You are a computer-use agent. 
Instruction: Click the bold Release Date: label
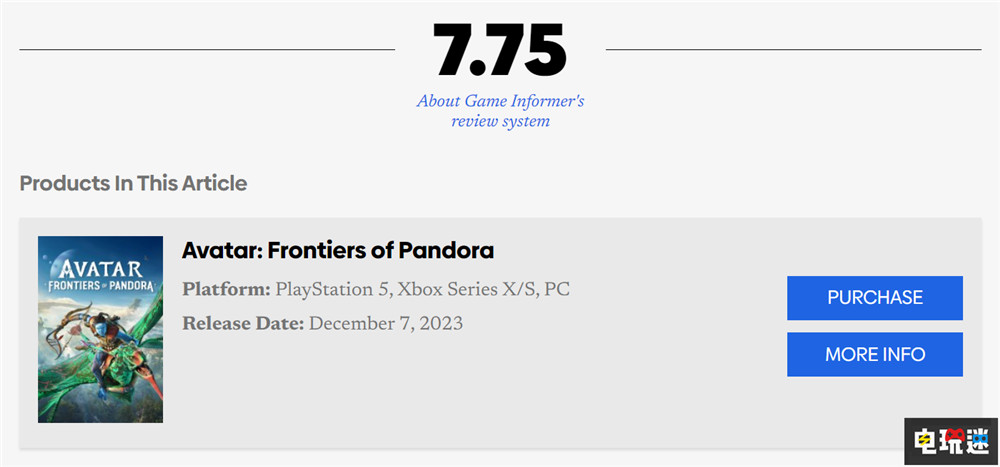tap(243, 323)
